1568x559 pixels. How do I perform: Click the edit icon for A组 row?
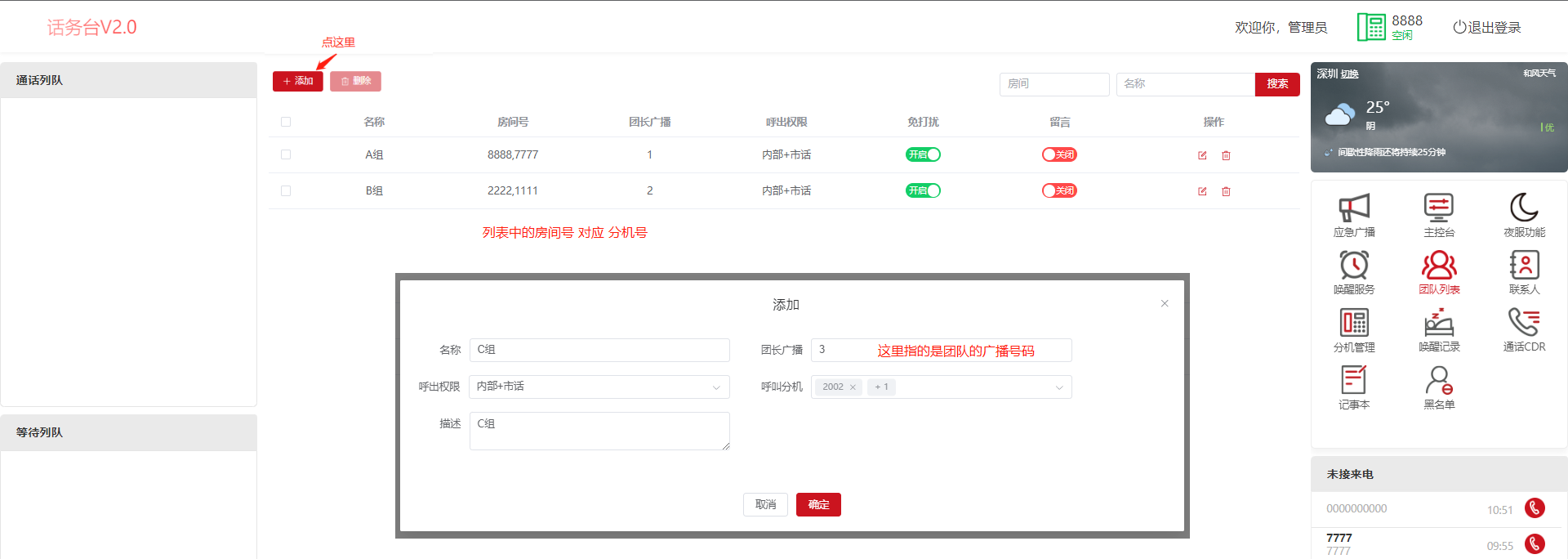1202,155
